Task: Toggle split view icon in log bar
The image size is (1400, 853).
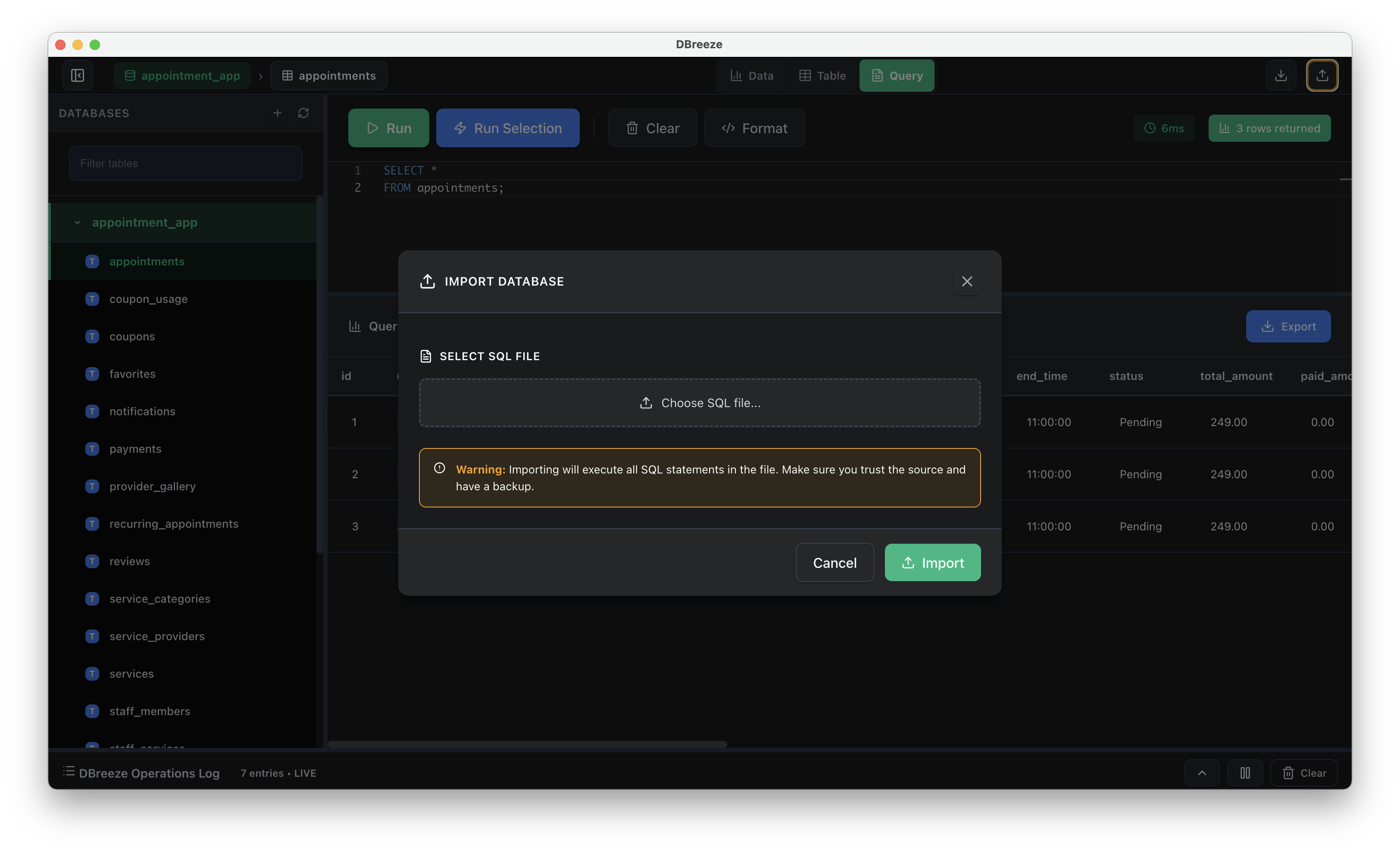Action: click(1245, 773)
